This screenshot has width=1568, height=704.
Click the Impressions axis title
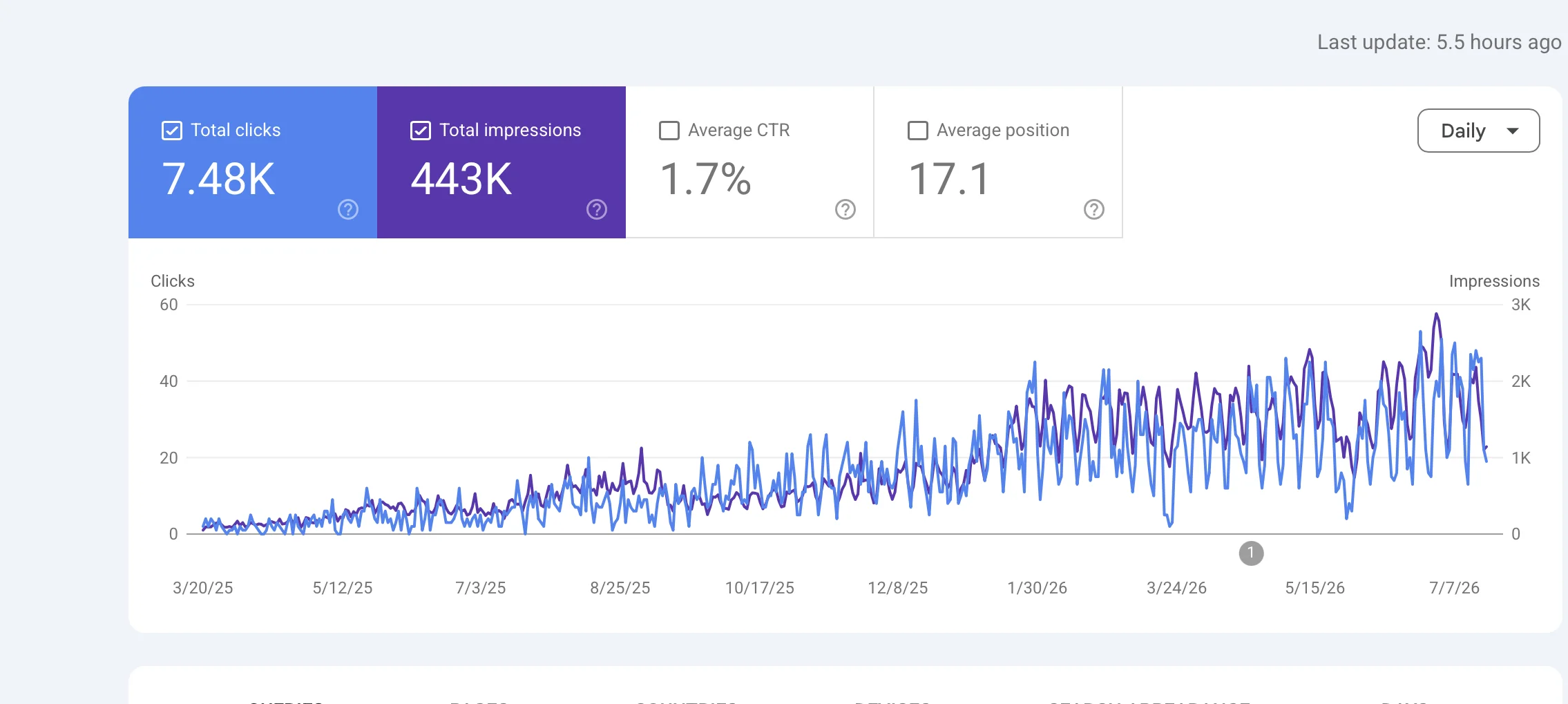point(1494,281)
